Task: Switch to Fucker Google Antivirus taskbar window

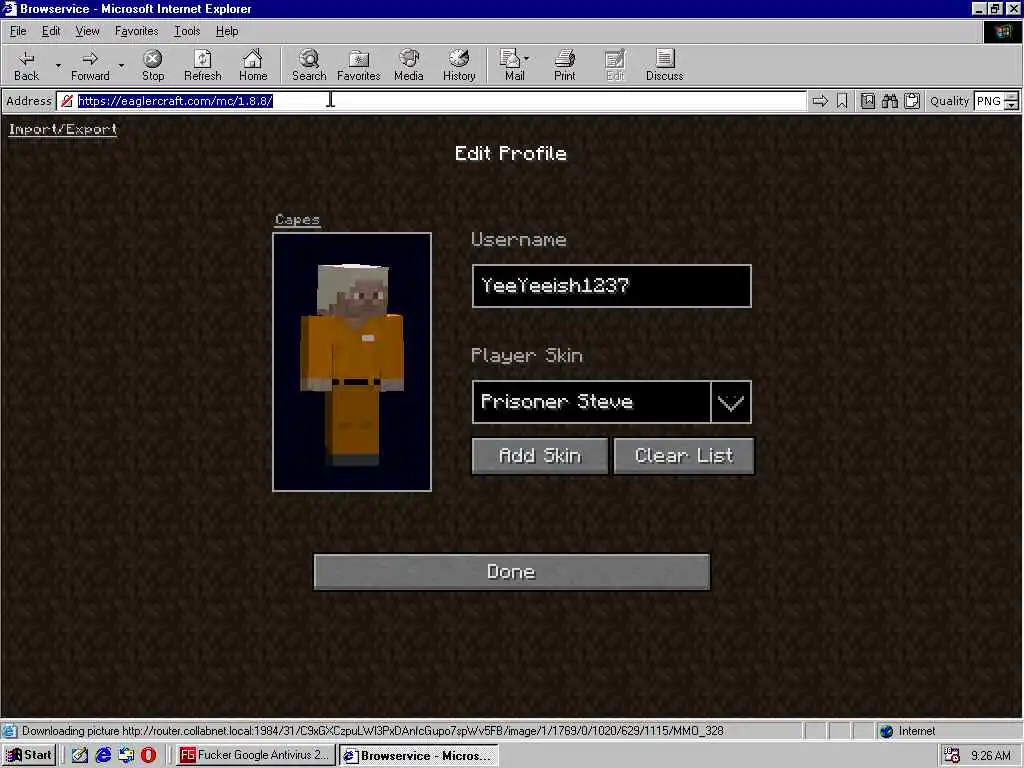Action: [x=255, y=755]
